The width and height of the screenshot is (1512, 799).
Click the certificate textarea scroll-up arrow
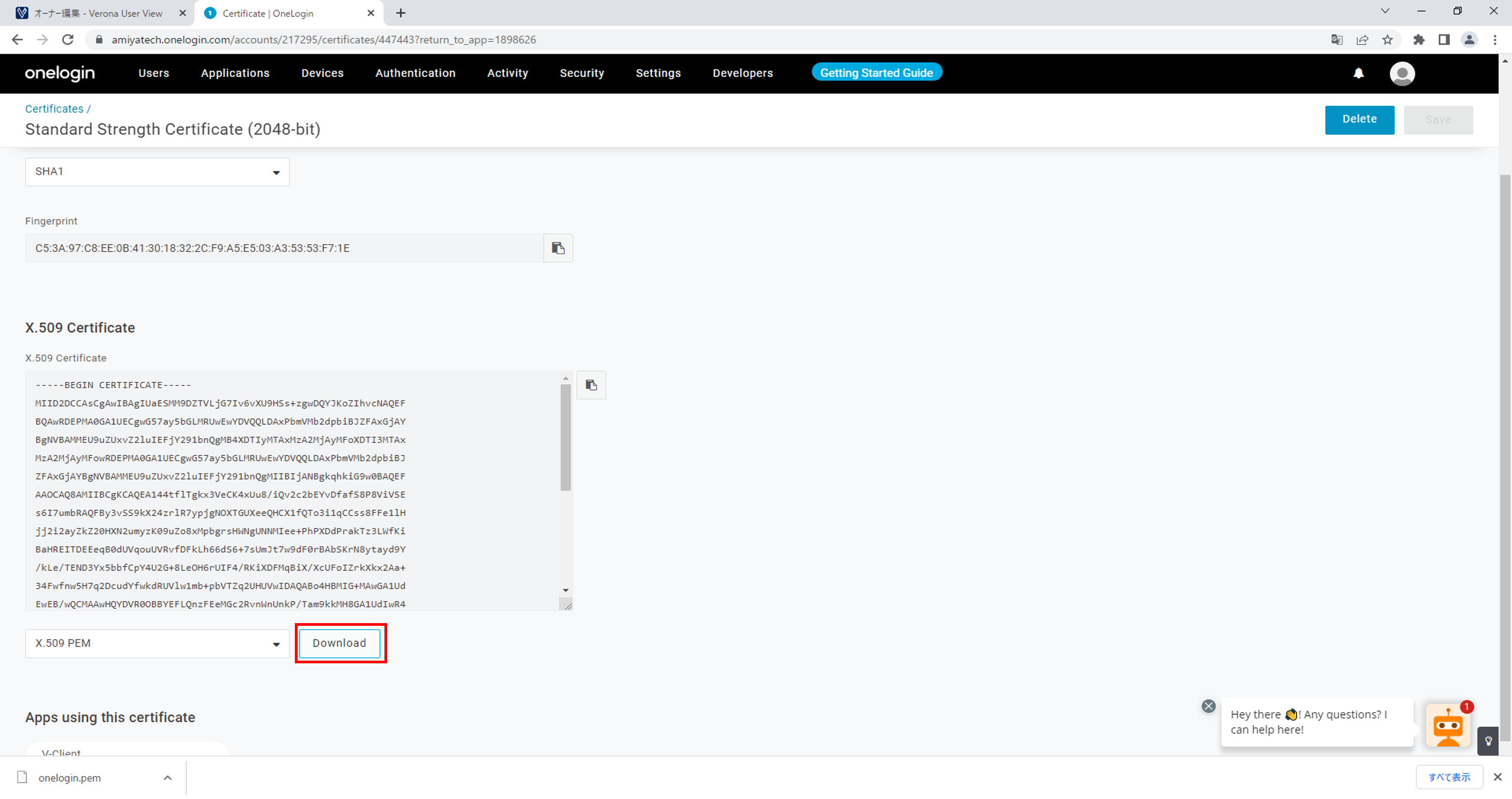tap(566, 378)
